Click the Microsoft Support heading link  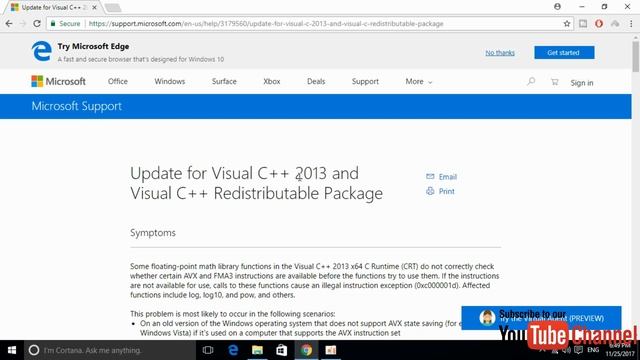point(76,106)
